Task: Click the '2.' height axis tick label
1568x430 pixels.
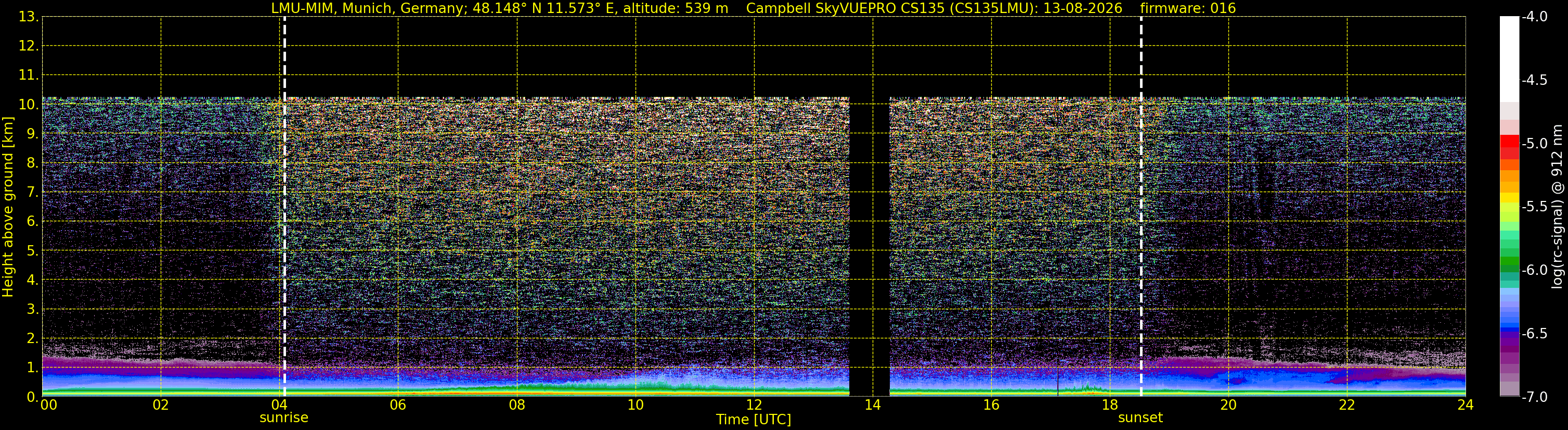Action: (x=33, y=339)
